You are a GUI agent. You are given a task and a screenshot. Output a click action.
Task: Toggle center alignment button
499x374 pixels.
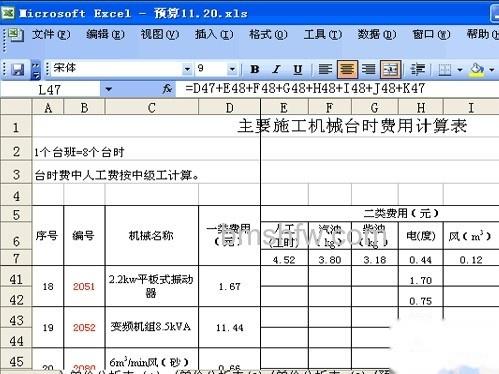click(347, 69)
